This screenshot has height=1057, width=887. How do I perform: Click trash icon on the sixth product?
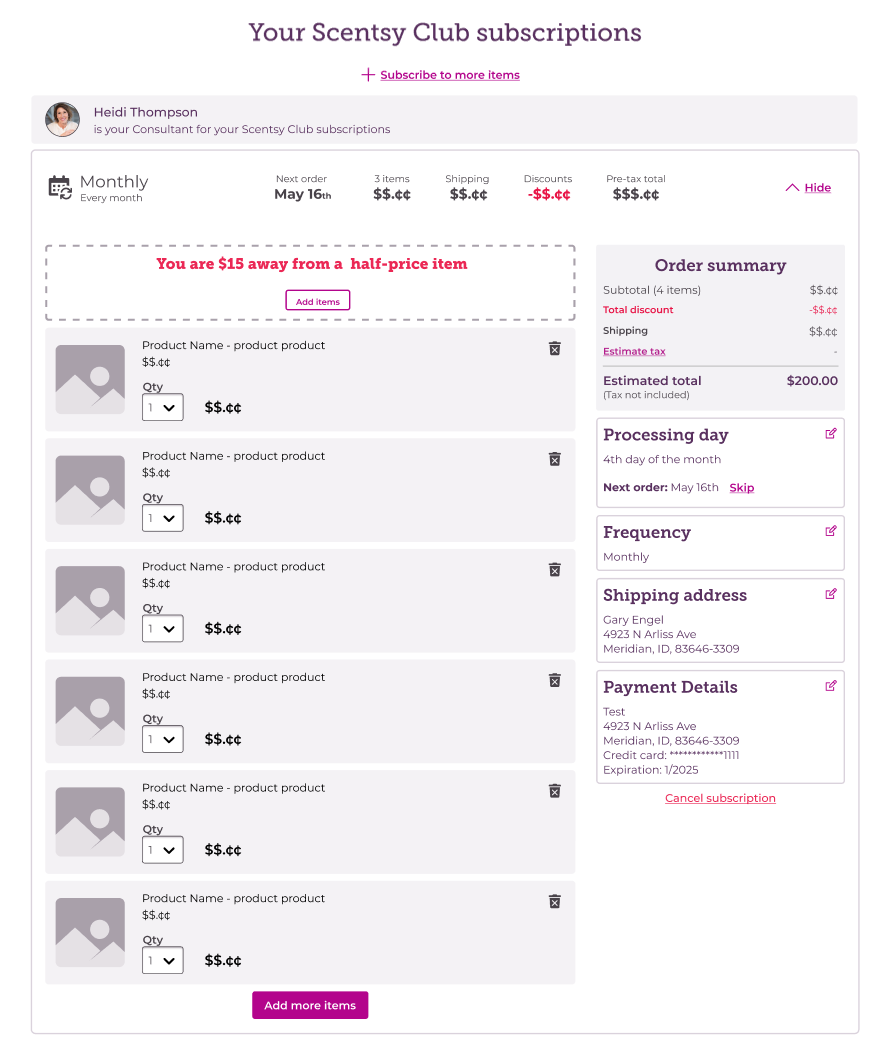coord(555,901)
